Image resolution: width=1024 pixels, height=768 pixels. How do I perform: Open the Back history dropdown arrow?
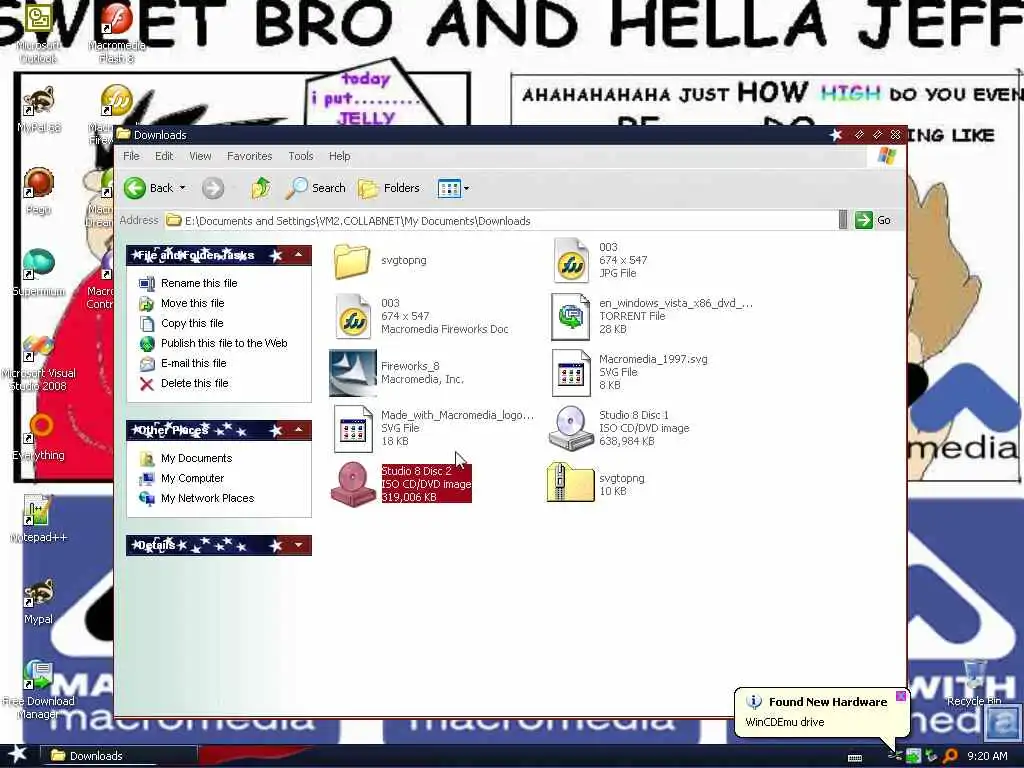coord(182,188)
